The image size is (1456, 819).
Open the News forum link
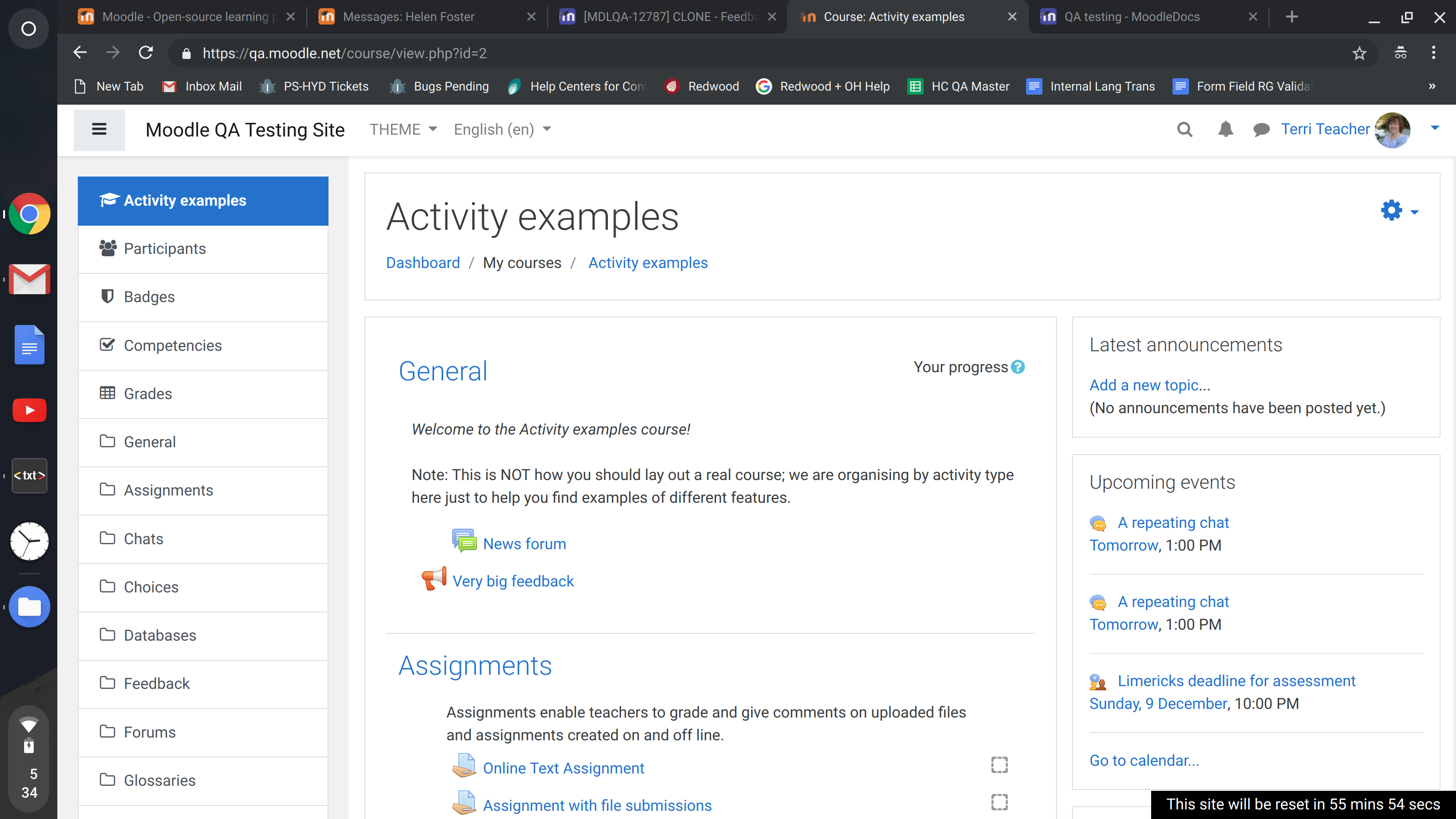pos(525,544)
